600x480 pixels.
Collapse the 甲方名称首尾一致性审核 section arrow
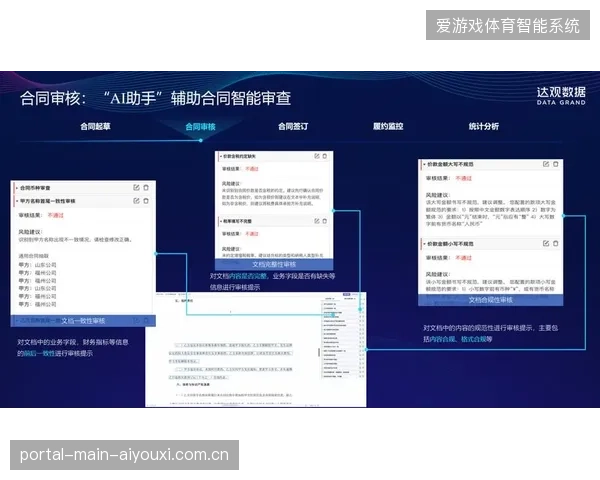click(x=17, y=201)
